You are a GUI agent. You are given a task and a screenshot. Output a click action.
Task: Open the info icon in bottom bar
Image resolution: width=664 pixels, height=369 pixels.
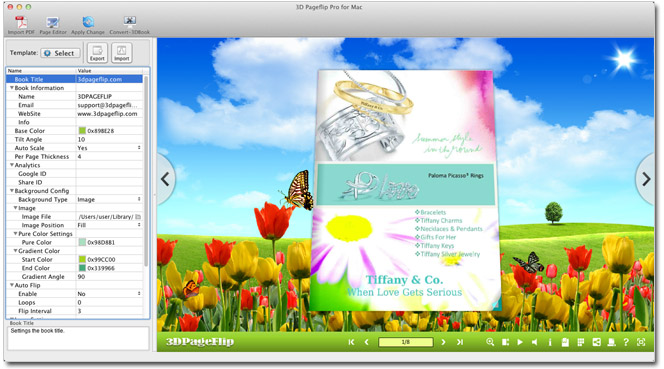[550, 342]
